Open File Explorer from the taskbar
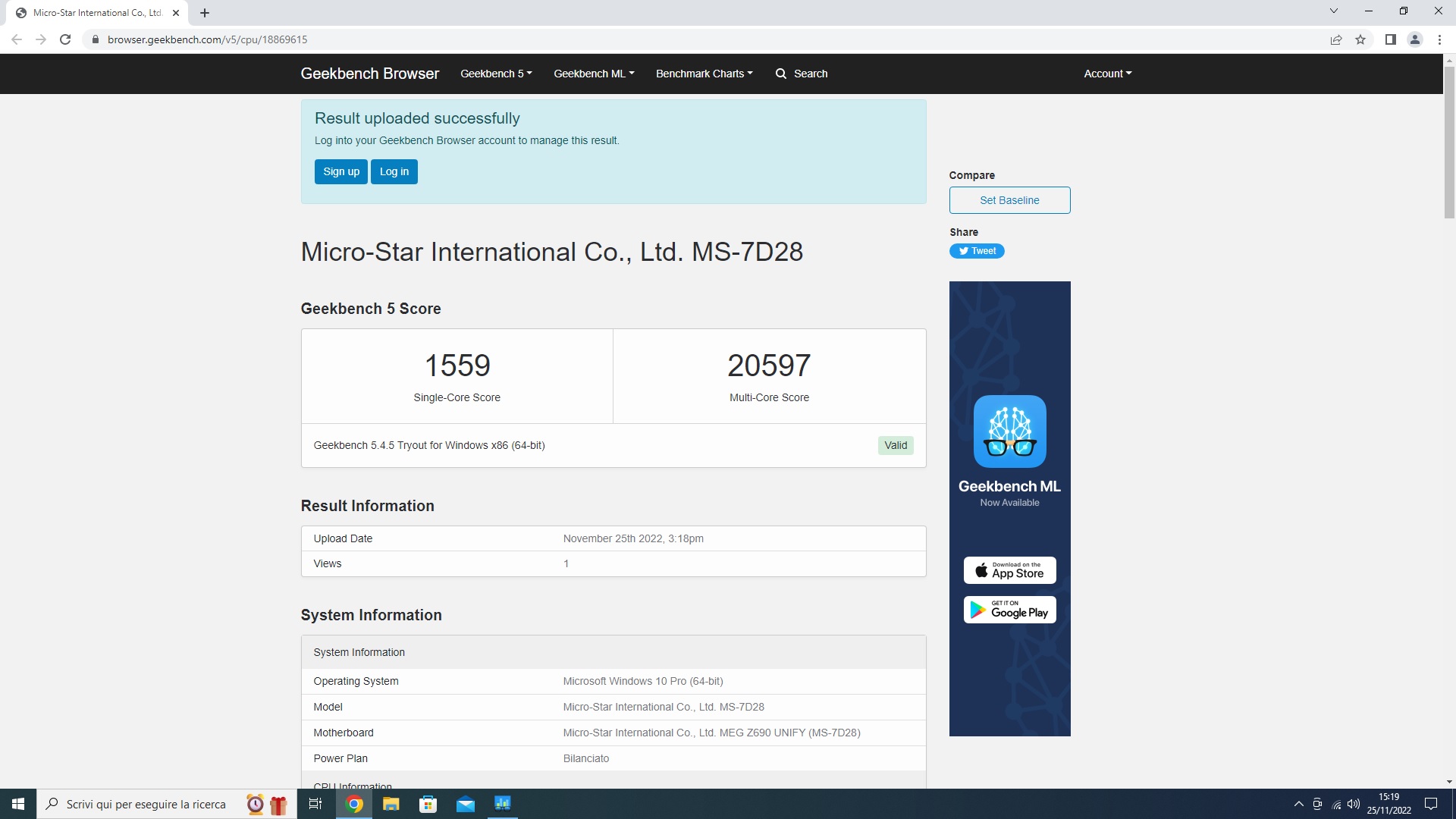 tap(391, 804)
